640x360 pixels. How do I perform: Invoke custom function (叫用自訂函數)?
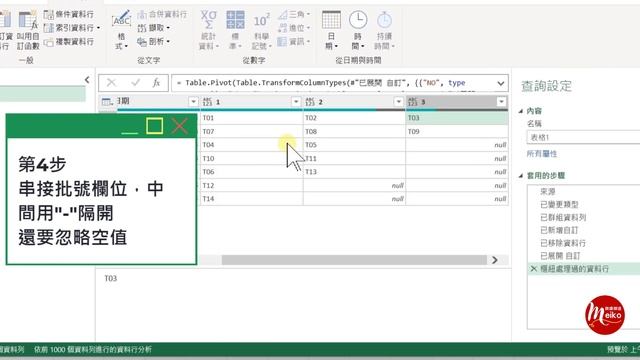click(28, 31)
